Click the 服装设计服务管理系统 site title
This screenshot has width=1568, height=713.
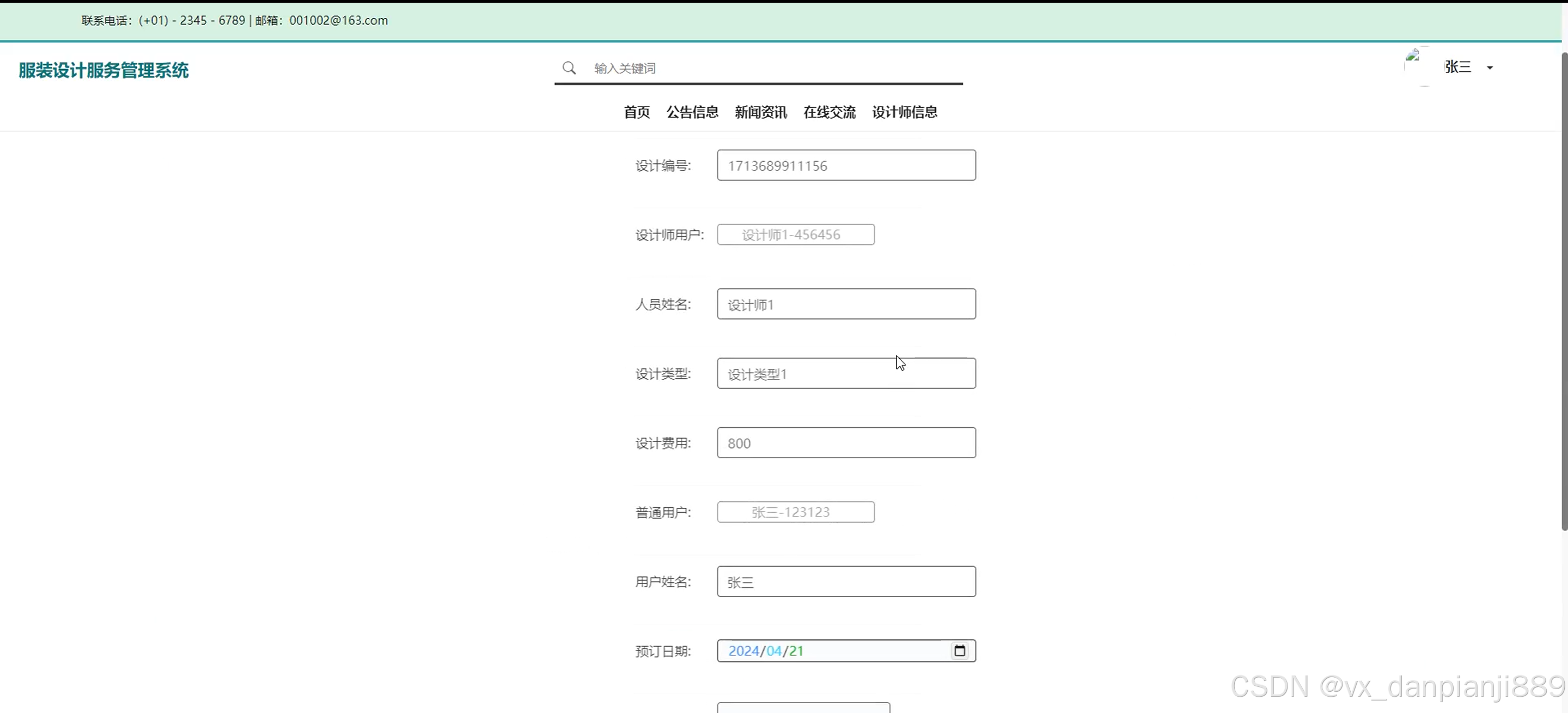[x=103, y=71]
